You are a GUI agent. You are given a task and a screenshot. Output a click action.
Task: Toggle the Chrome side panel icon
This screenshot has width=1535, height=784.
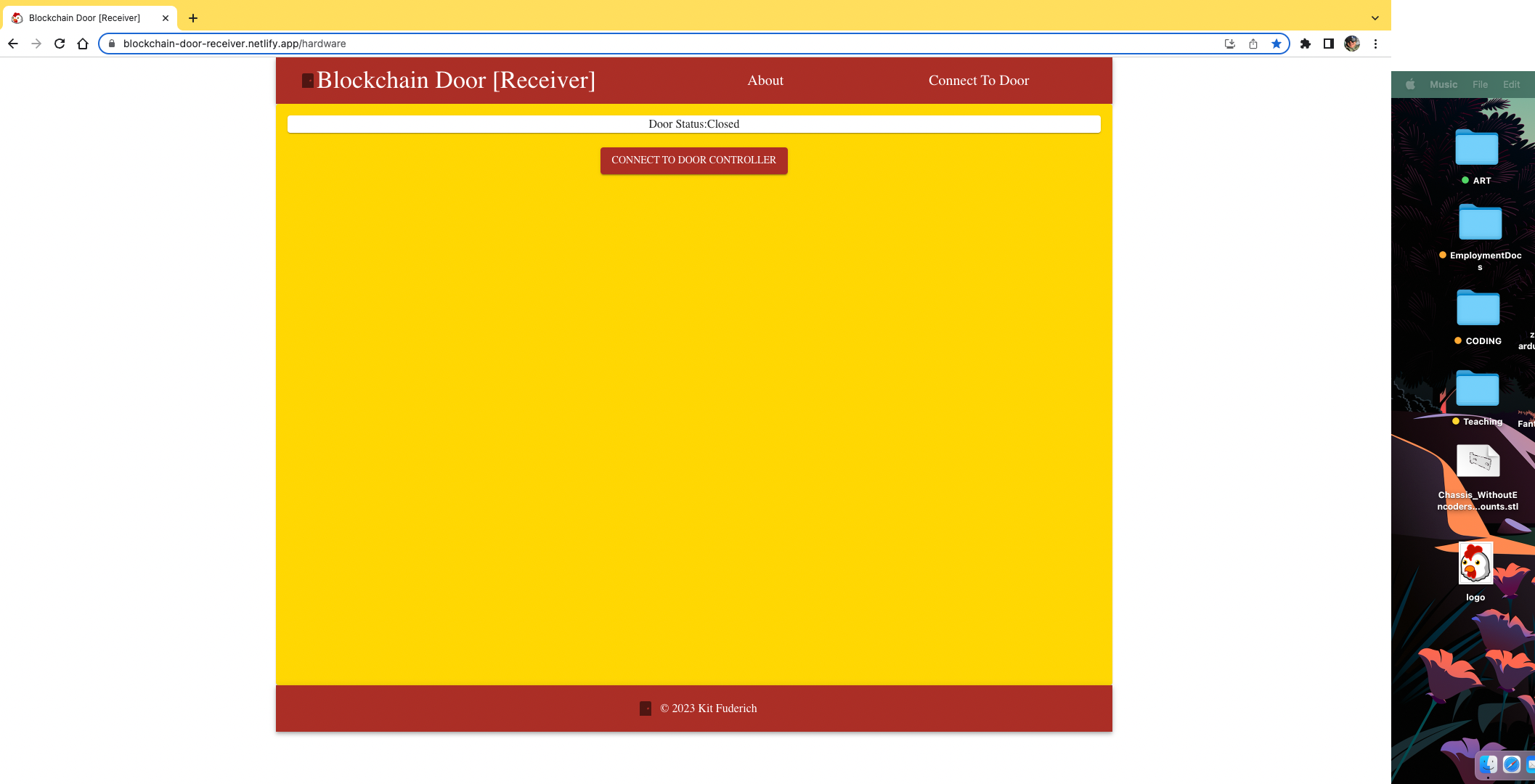1328,44
